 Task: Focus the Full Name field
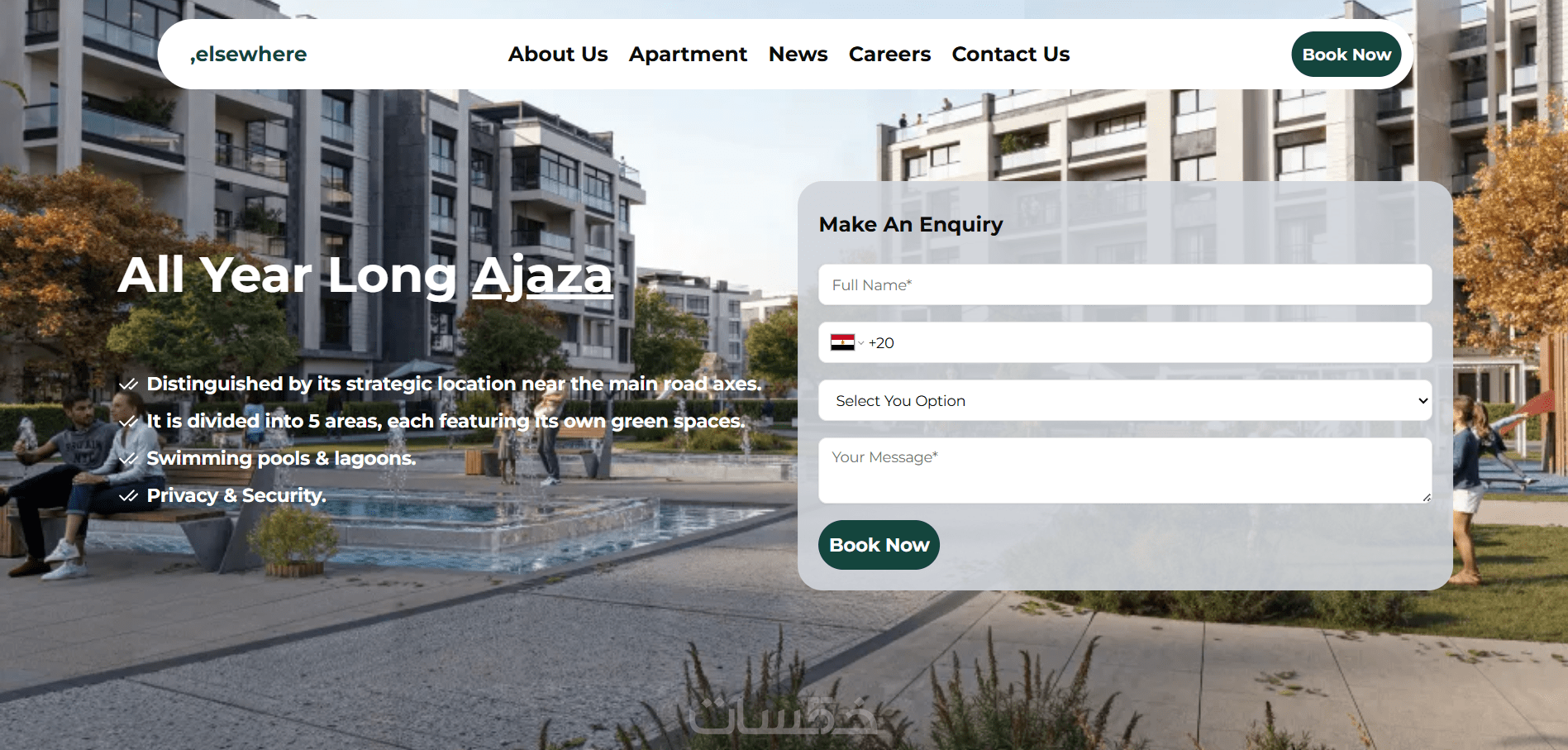[x=1125, y=284]
